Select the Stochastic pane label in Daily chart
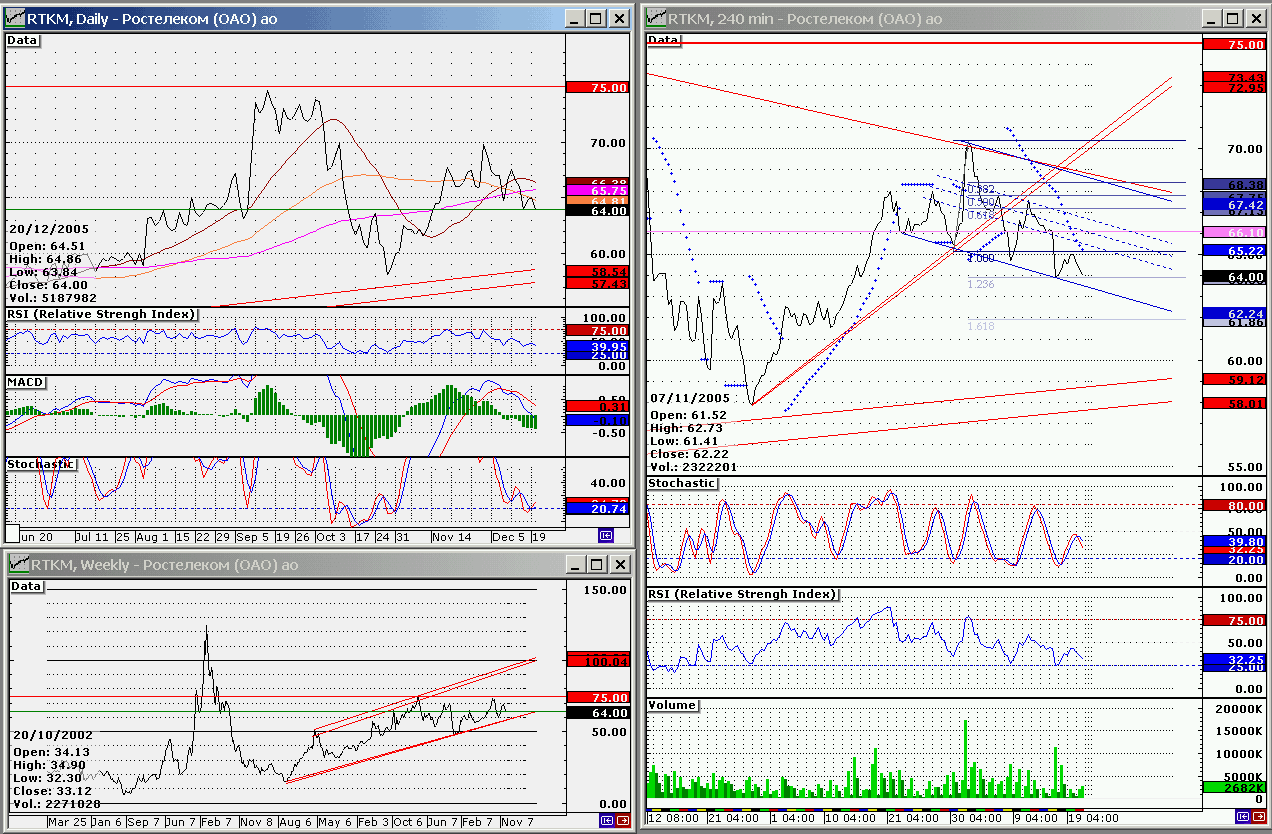 coord(40,464)
